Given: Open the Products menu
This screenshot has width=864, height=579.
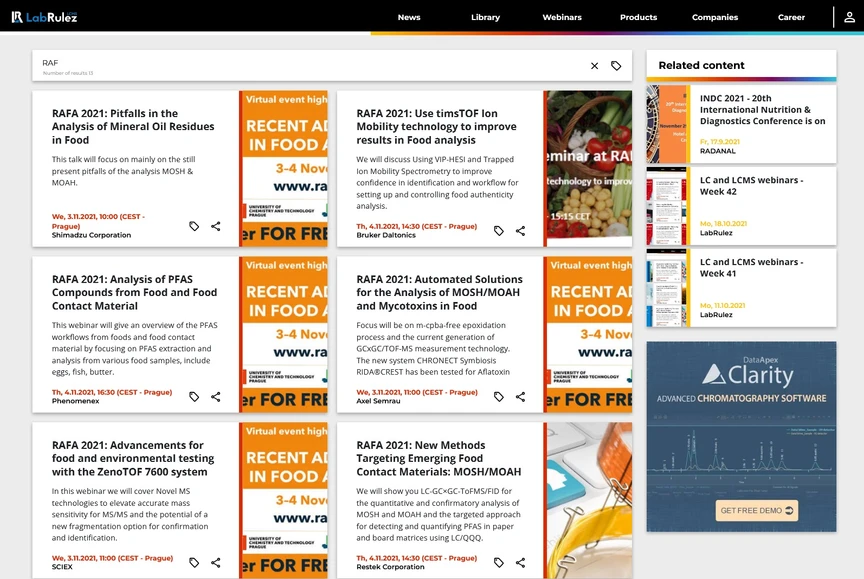Looking at the screenshot, I should (x=639, y=17).
